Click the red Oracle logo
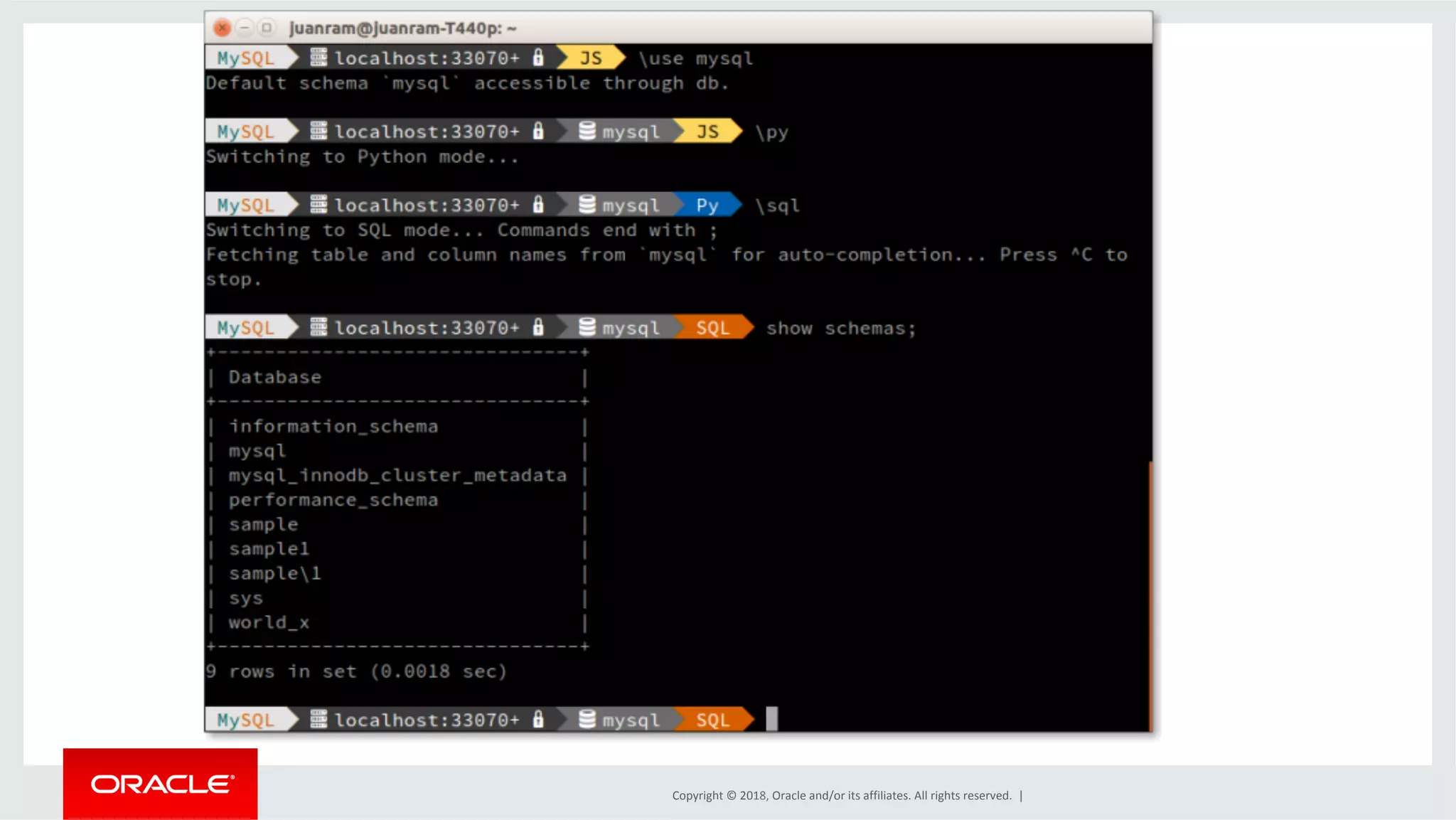The image size is (1456, 820). 160,784
